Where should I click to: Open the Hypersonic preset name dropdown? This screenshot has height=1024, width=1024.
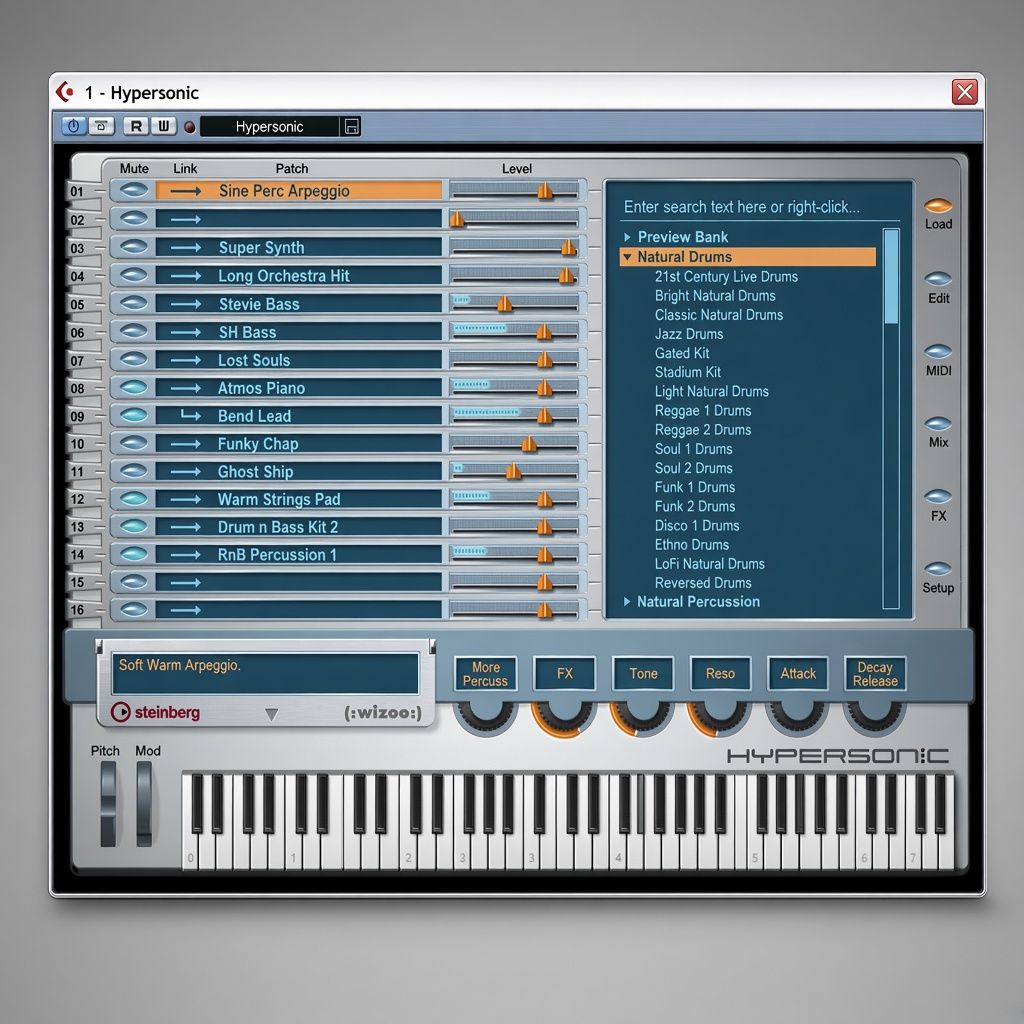click(x=270, y=127)
